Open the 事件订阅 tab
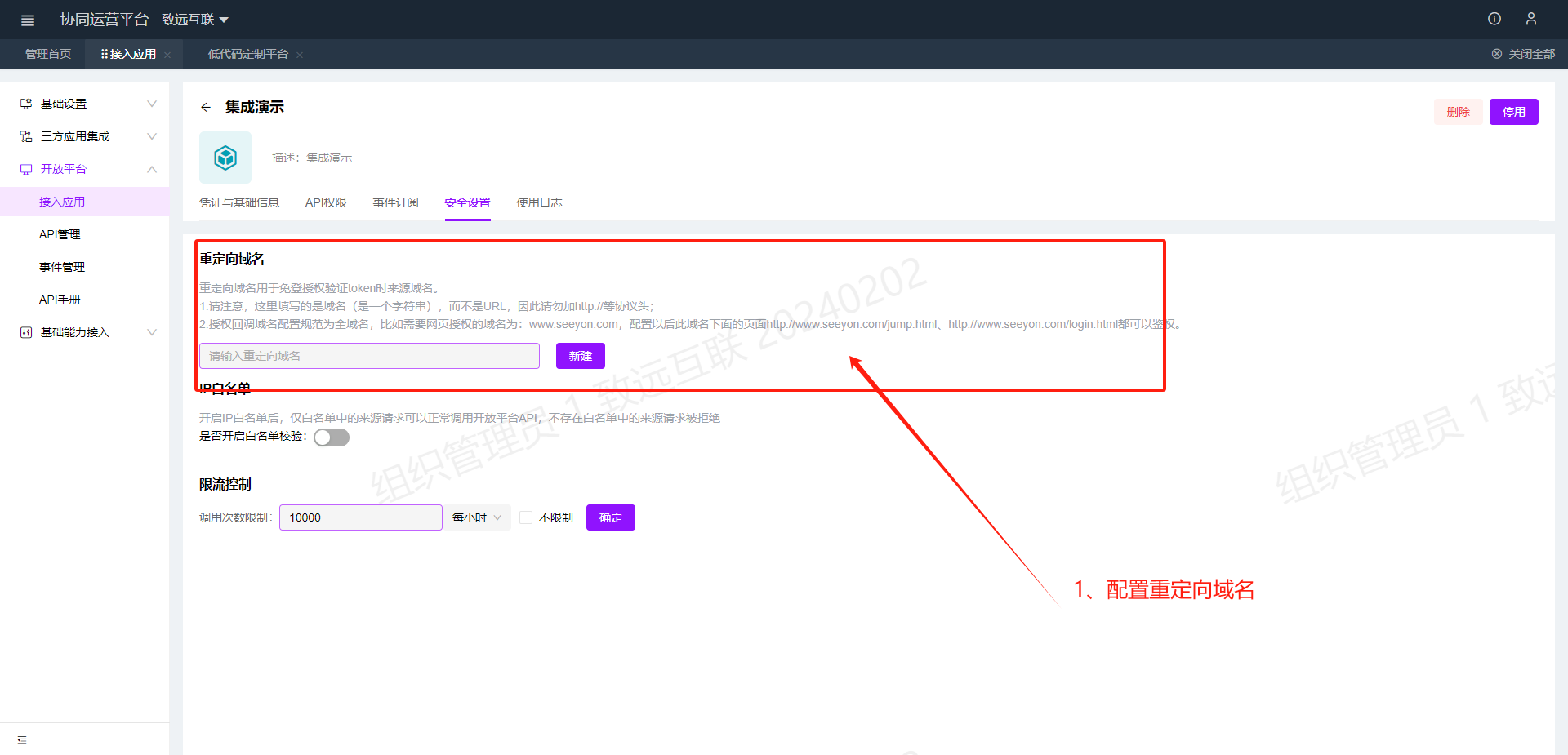 [x=396, y=202]
